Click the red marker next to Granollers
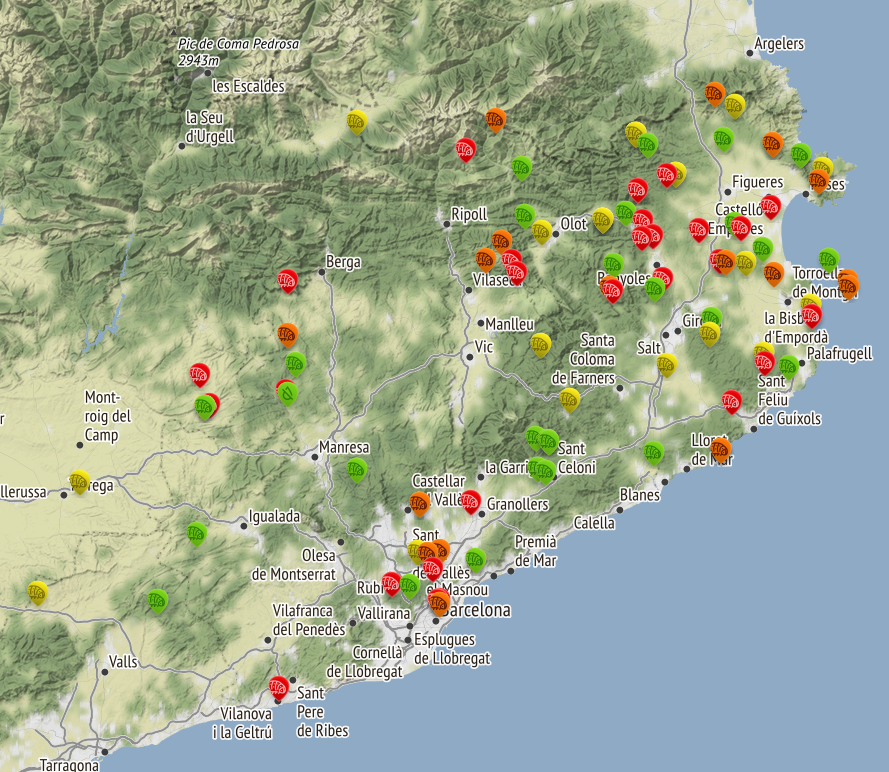The height and width of the screenshot is (772, 889). click(x=471, y=501)
